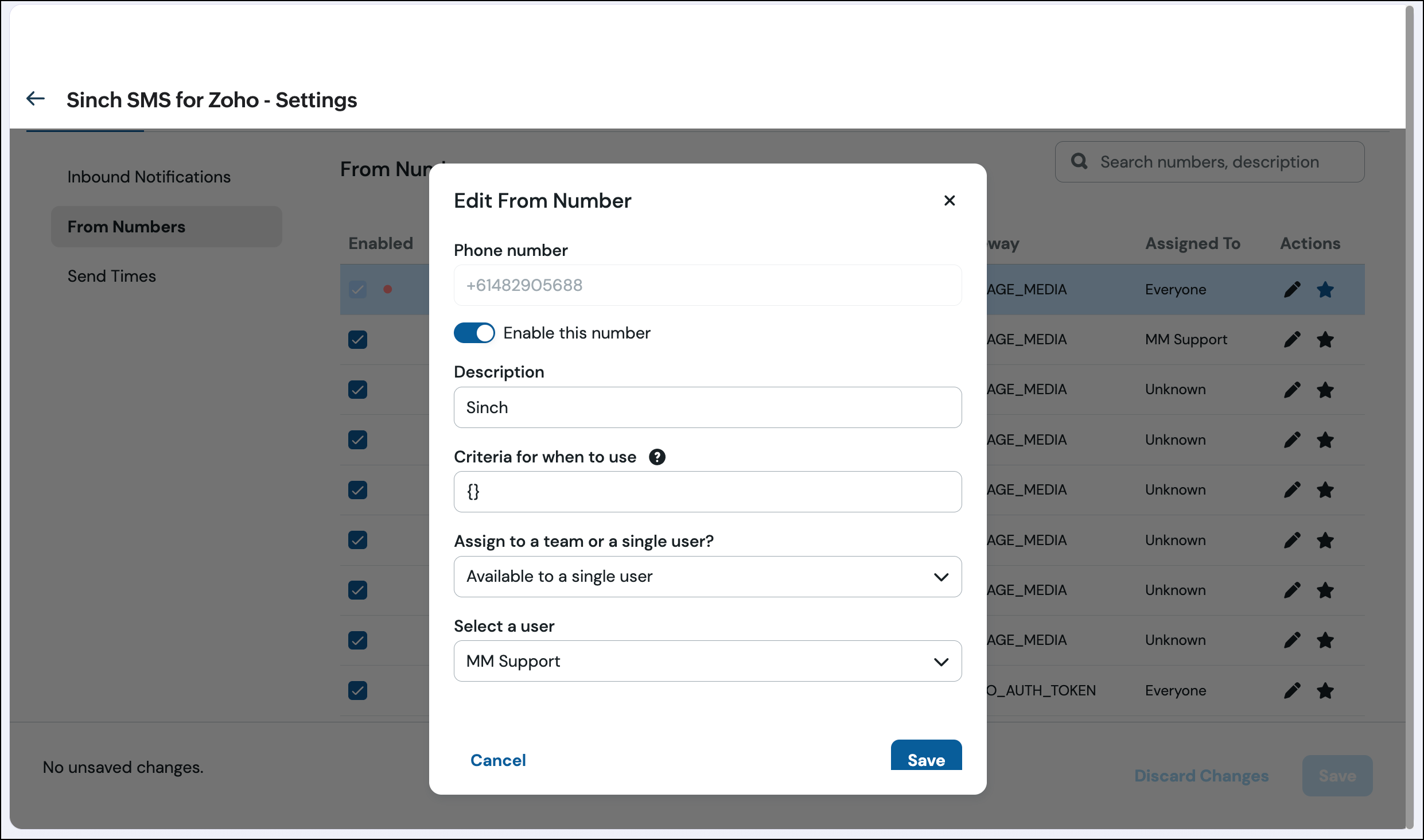Open the Send Times settings section
This screenshot has width=1424, height=840.
click(112, 276)
